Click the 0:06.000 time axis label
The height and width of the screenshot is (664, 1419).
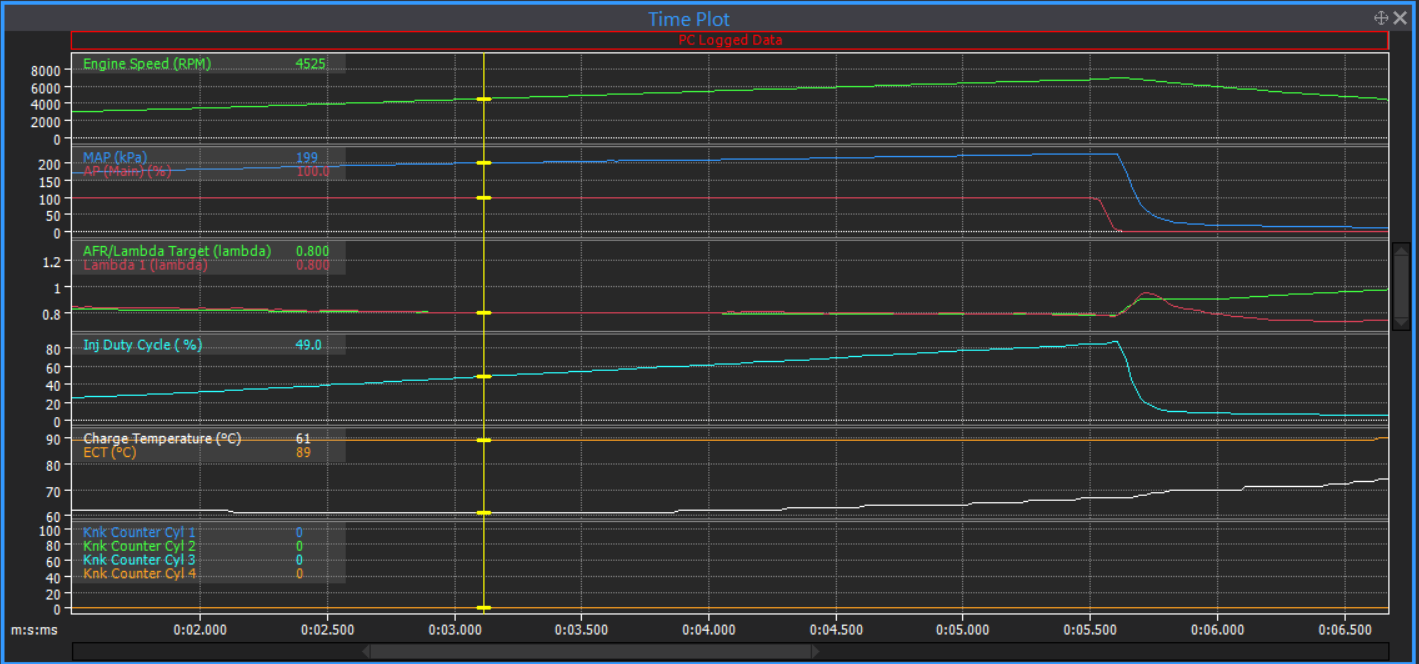coord(1217,631)
